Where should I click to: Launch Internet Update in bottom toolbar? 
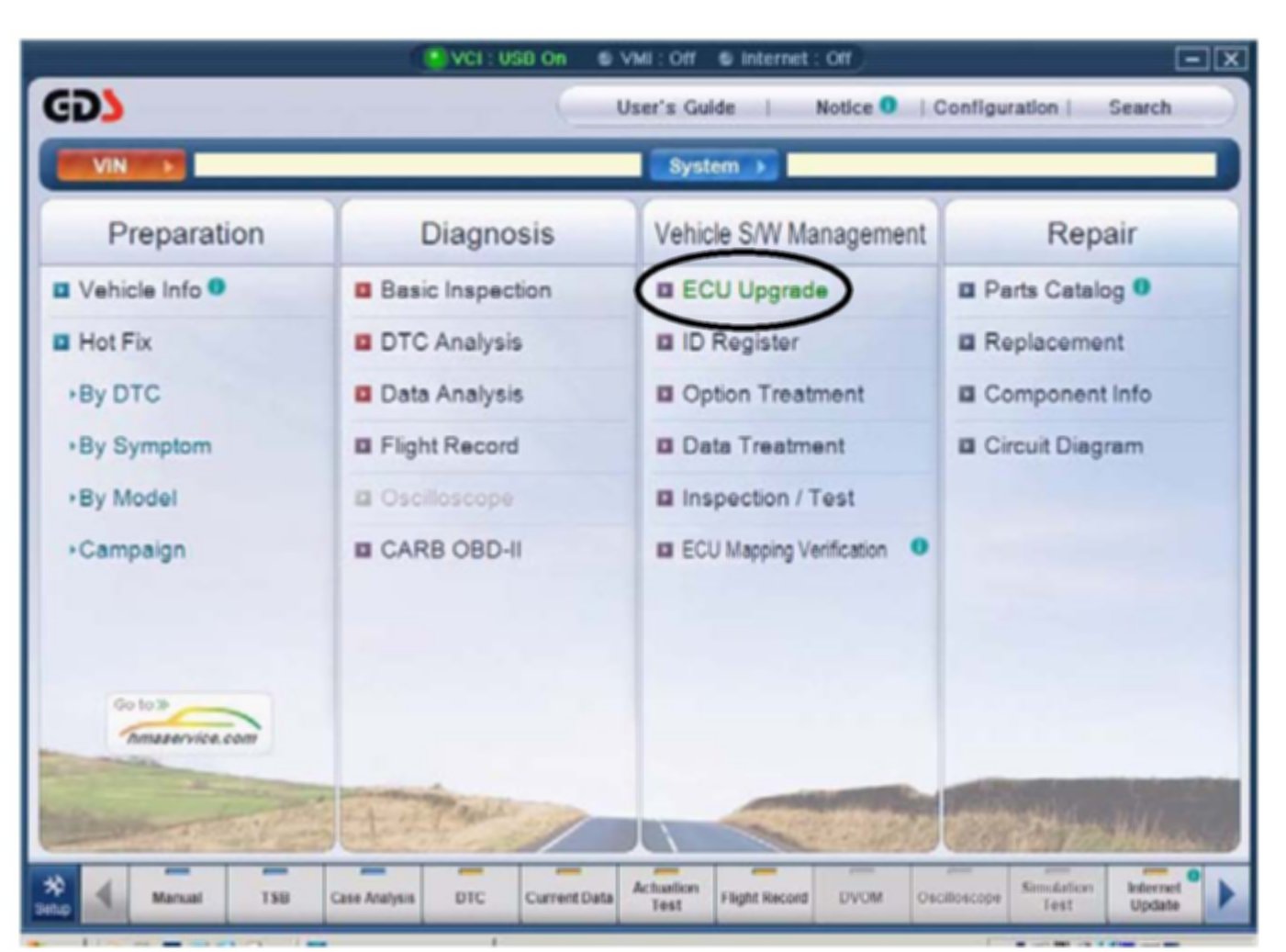pos(1154,895)
